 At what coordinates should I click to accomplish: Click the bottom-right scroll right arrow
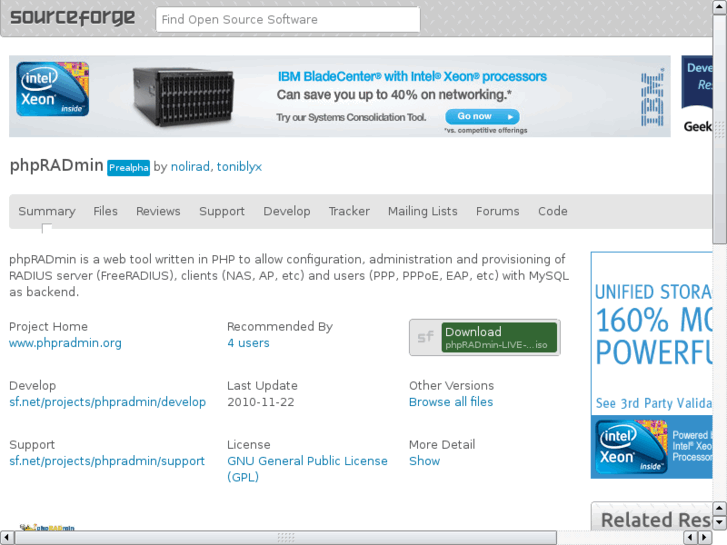(x=704, y=538)
